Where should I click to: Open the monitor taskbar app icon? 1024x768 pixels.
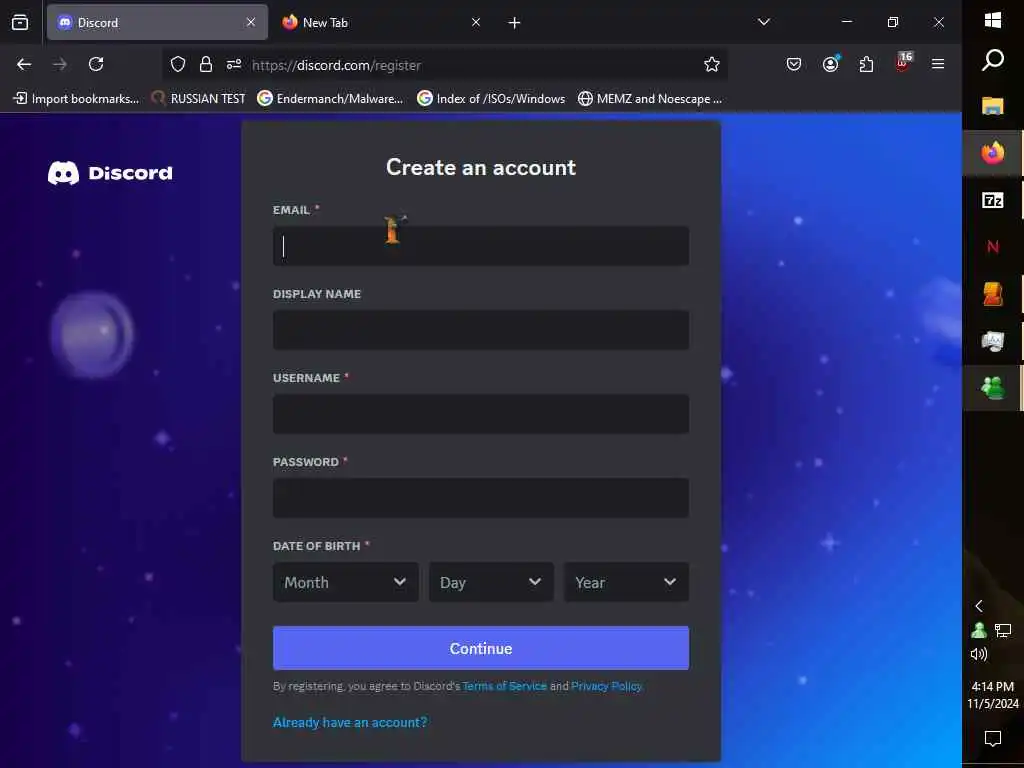pyautogui.click(x=993, y=341)
